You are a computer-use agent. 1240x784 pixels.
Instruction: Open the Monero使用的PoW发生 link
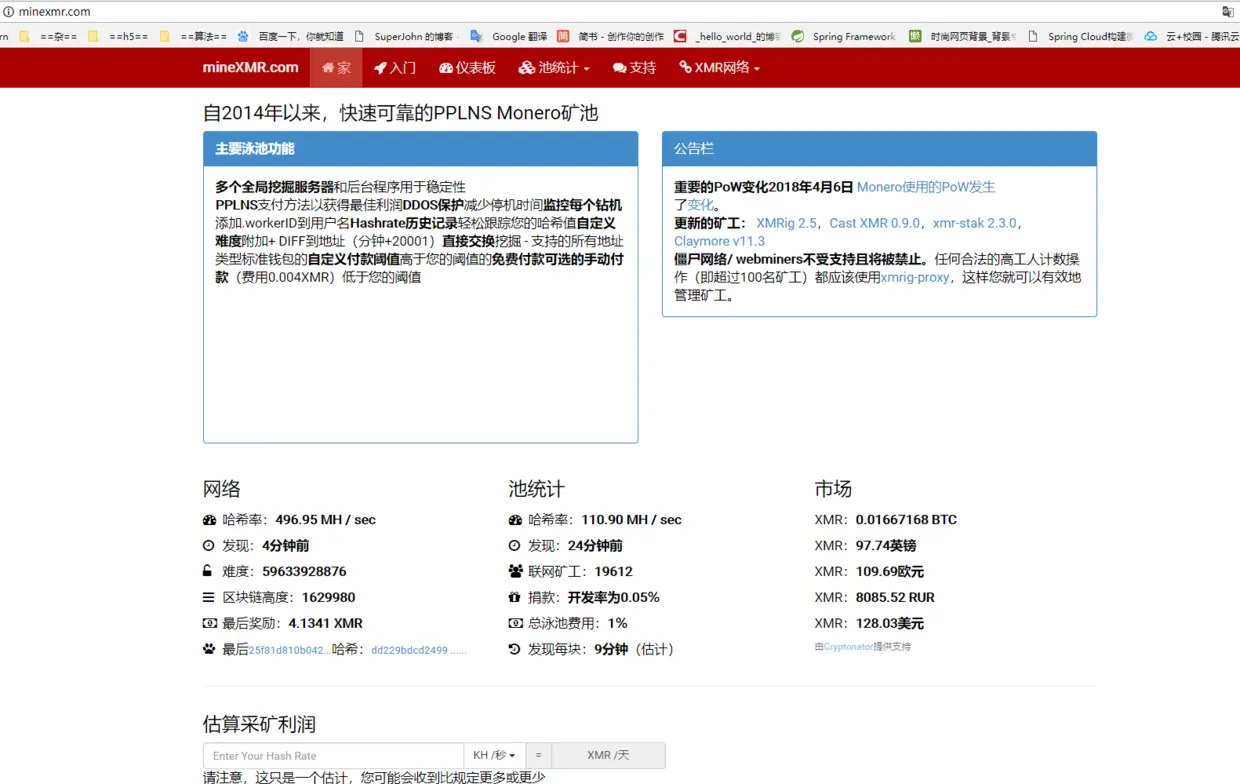click(x=926, y=187)
